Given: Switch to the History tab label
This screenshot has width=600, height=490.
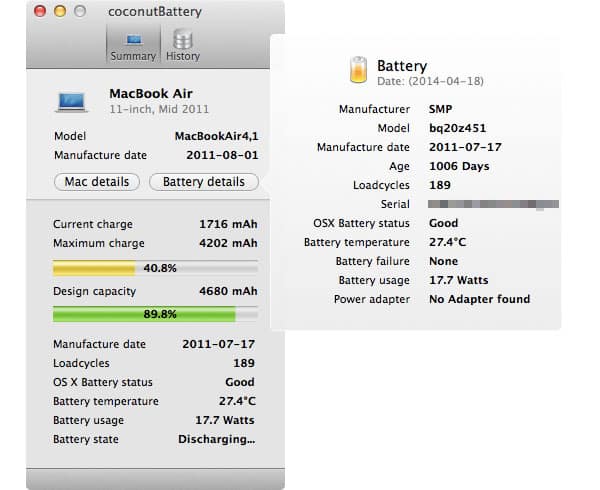Looking at the screenshot, I should [183, 57].
